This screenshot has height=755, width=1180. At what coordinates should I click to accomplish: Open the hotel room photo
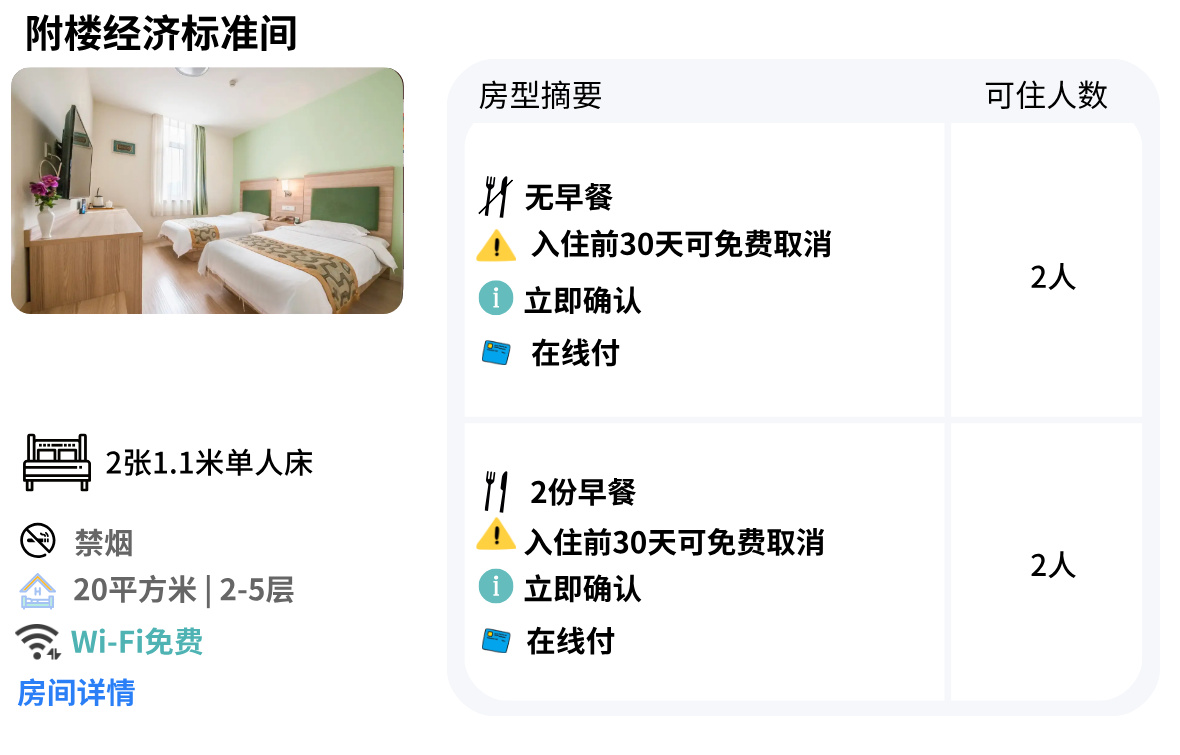click(207, 190)
